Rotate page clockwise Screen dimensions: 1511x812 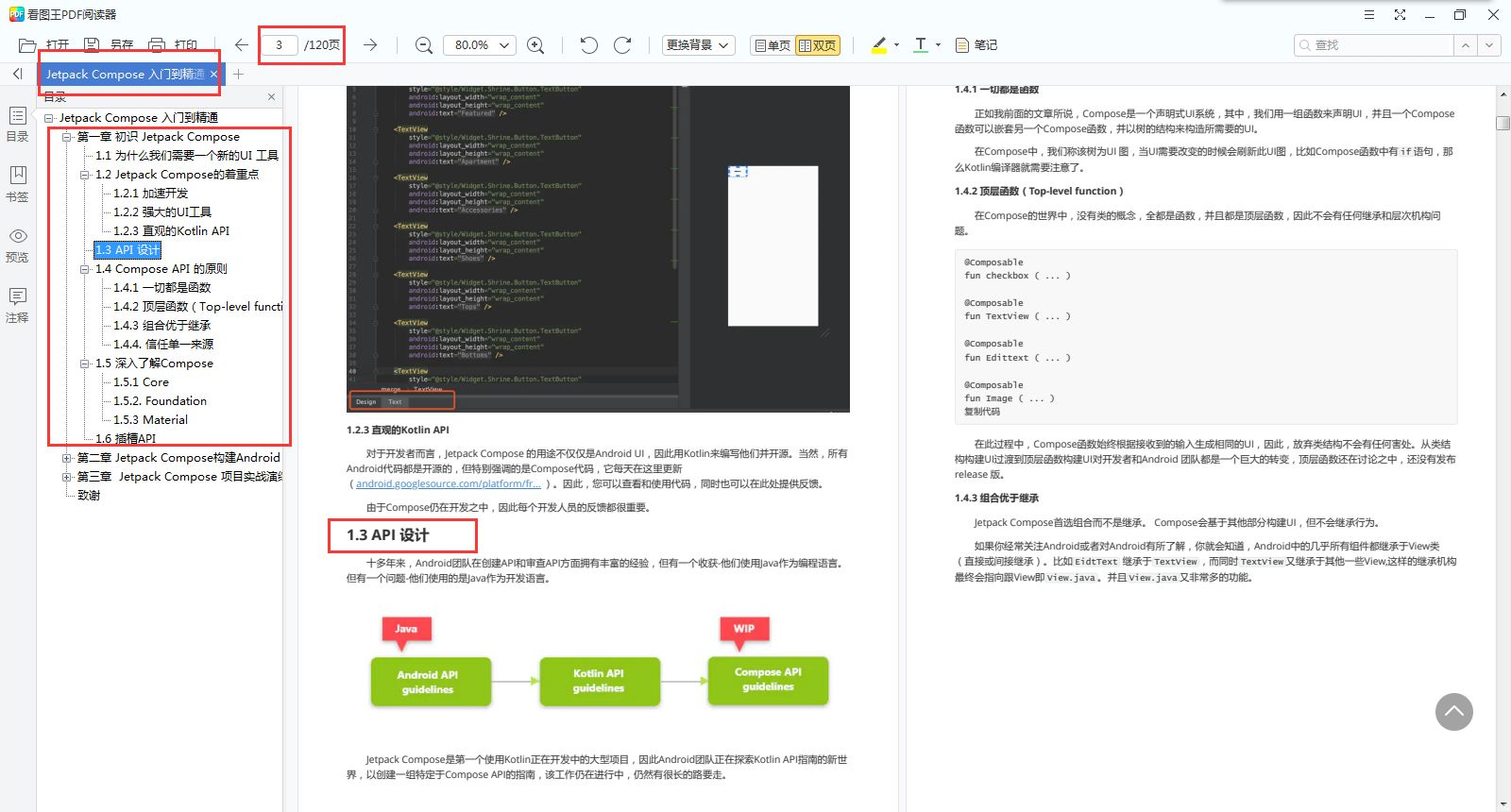coord(622,44)
